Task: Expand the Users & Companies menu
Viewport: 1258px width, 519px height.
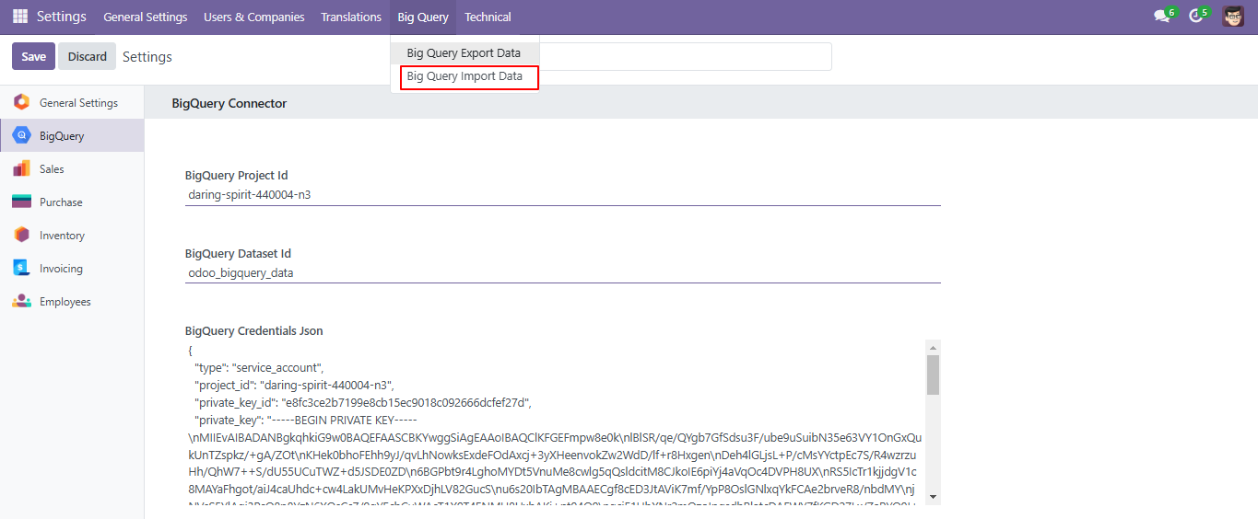Action: (253, 17)
